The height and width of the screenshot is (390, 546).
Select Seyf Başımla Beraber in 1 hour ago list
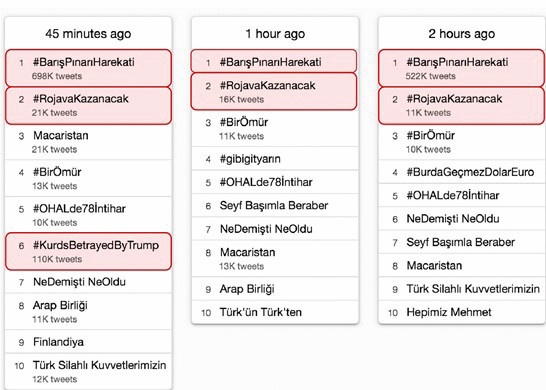(275, 205)
